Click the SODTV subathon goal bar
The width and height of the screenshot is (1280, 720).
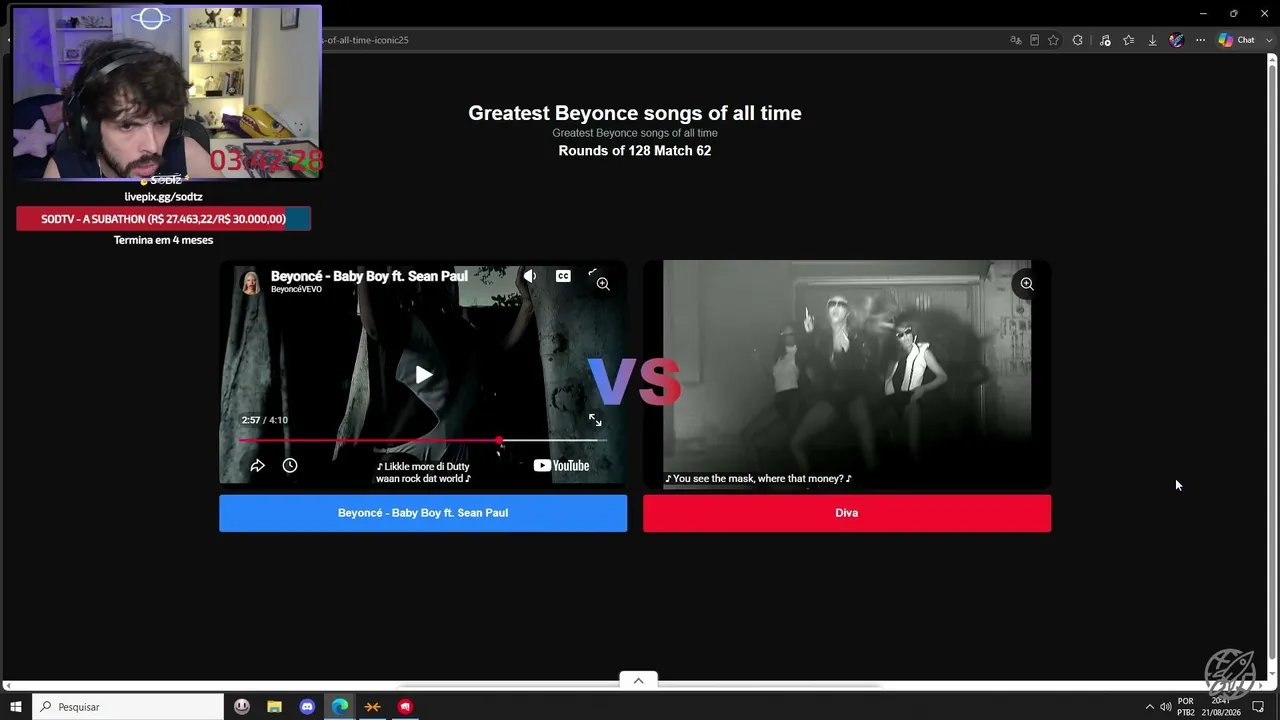(163, 219)
